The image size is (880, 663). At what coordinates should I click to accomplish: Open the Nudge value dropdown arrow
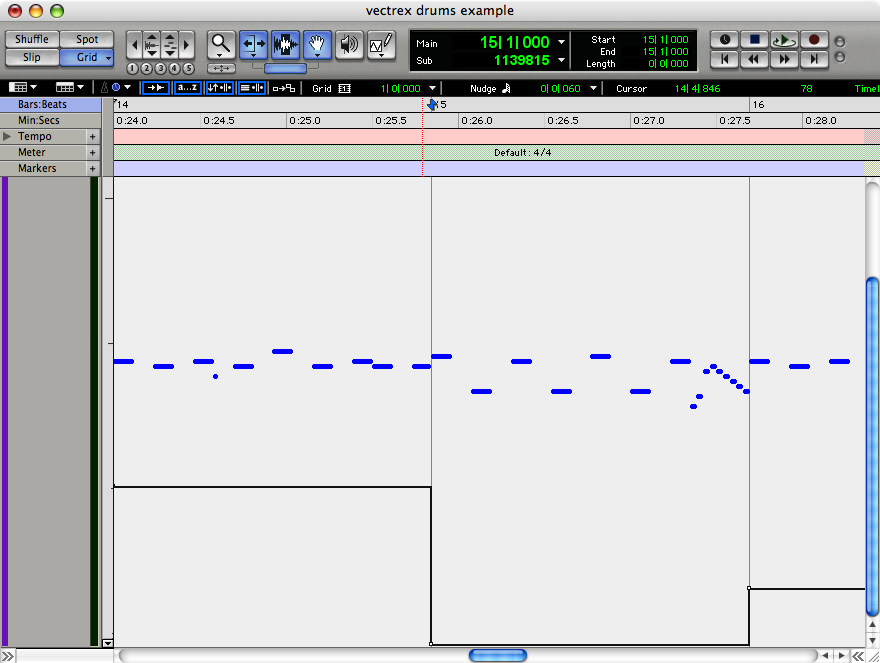[x=593, y=88]
